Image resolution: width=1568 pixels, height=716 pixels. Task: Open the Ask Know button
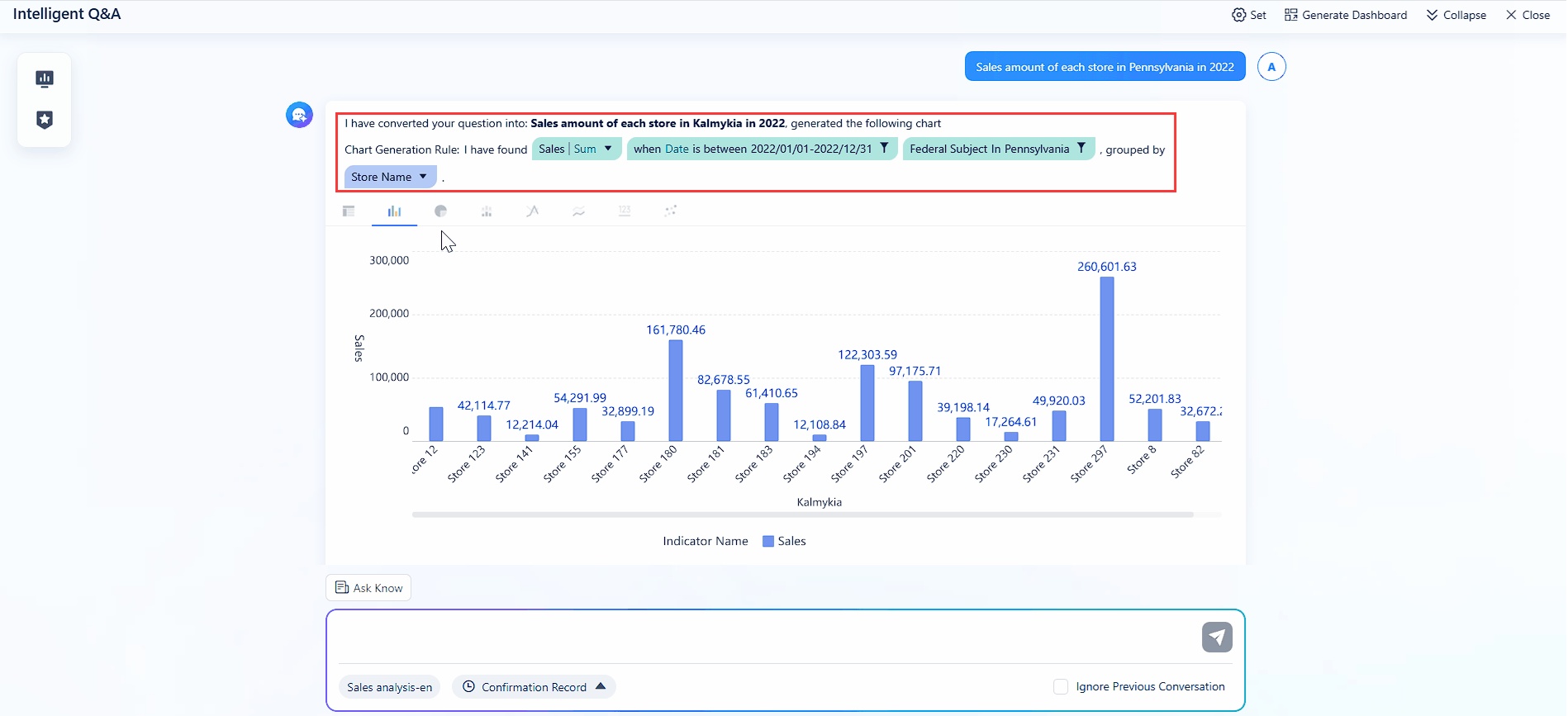coord(368,588)
